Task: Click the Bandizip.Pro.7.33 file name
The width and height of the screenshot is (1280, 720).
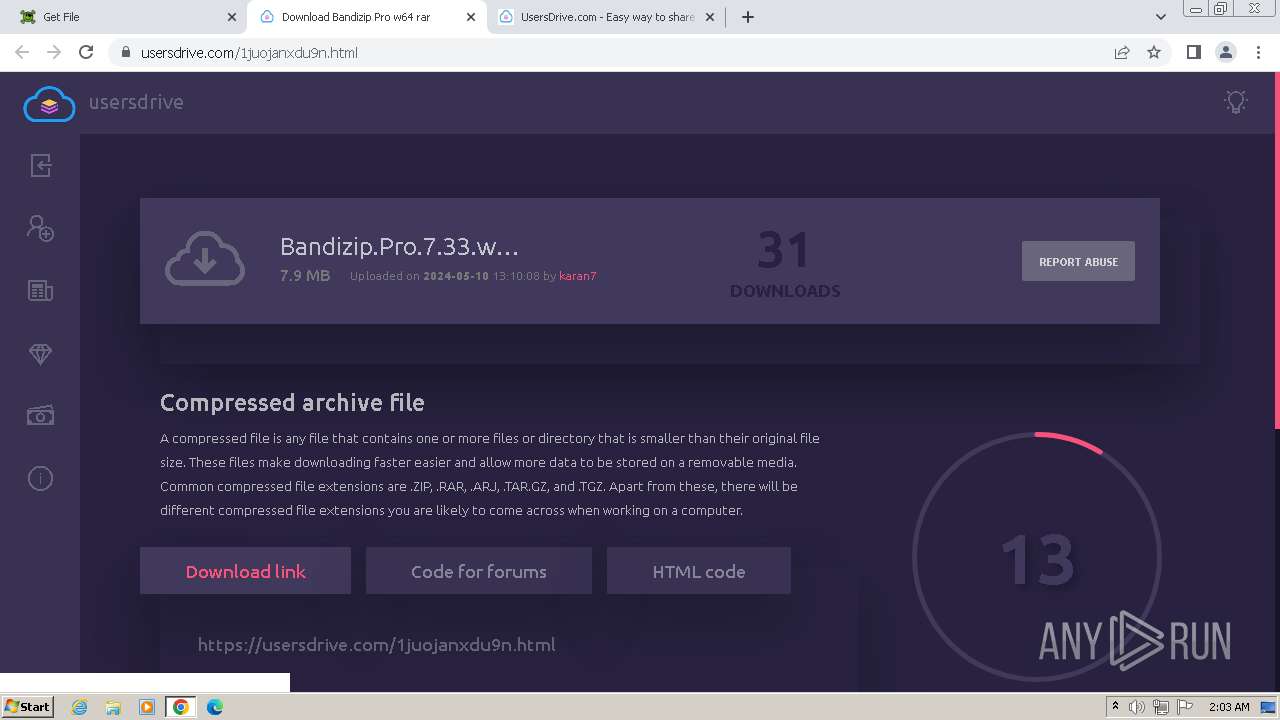Action: pyautogui.click(x=399, y=247)
